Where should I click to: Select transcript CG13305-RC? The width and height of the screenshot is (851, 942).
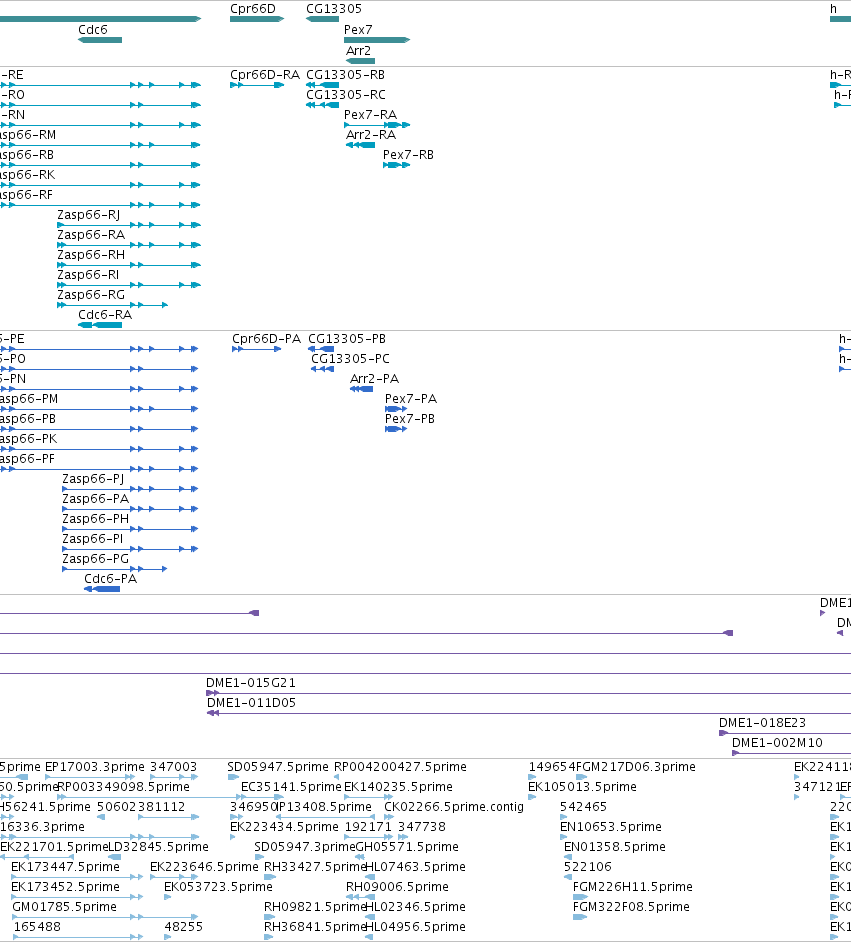(x=346, y=94)
